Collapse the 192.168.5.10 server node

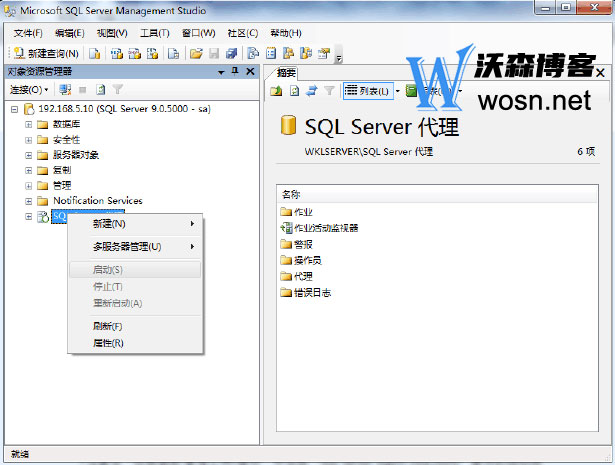click(15, 109)
